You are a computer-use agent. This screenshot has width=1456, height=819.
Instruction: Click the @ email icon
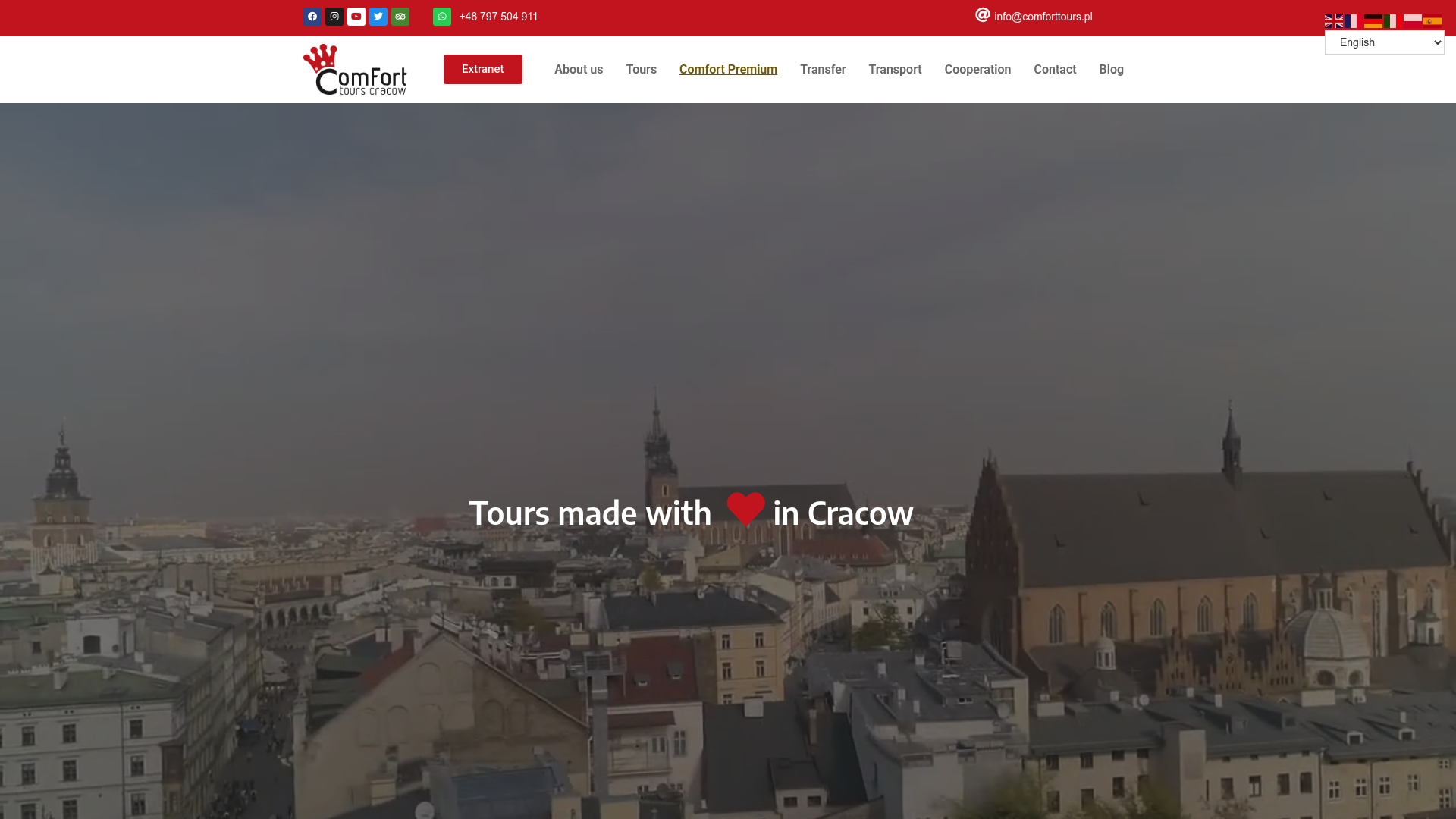coord(983,15)
